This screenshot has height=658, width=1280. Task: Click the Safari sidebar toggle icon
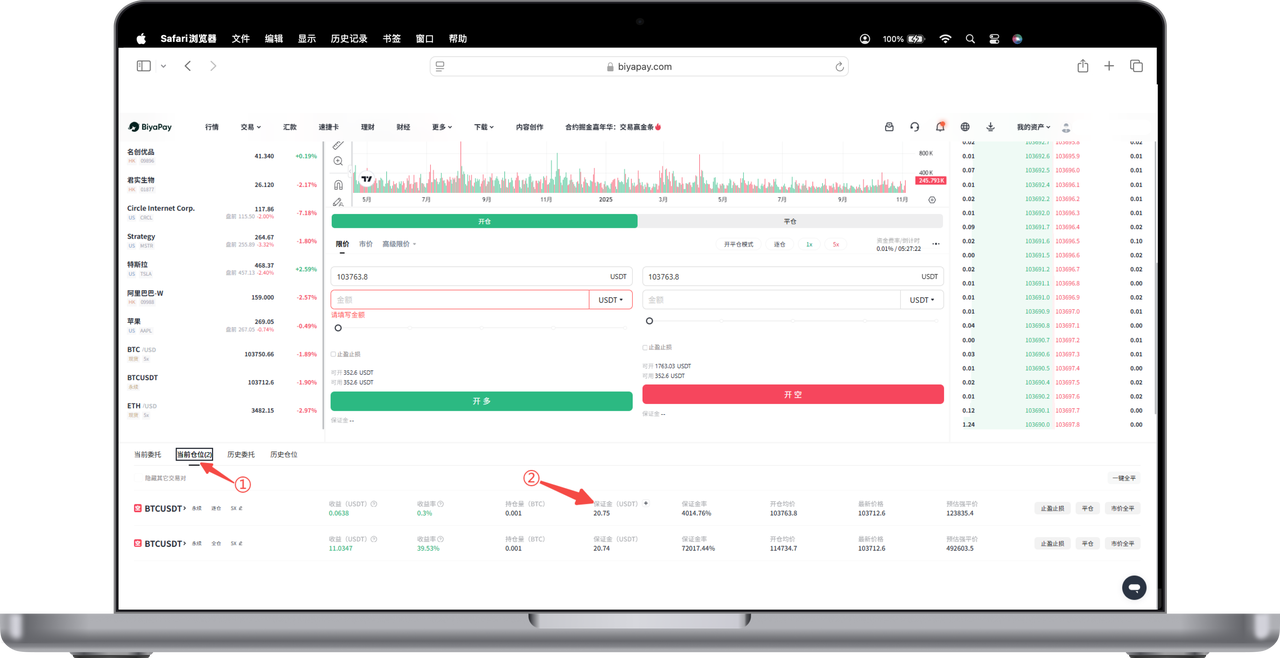tap(144, 66)
